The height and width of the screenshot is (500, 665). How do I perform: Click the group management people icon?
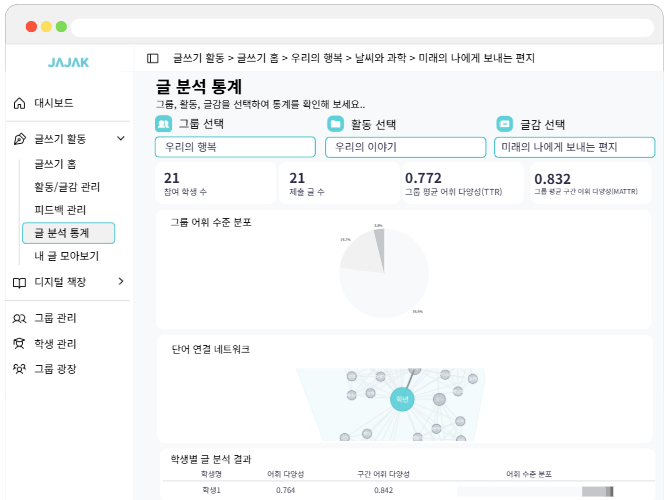(20, 318)
